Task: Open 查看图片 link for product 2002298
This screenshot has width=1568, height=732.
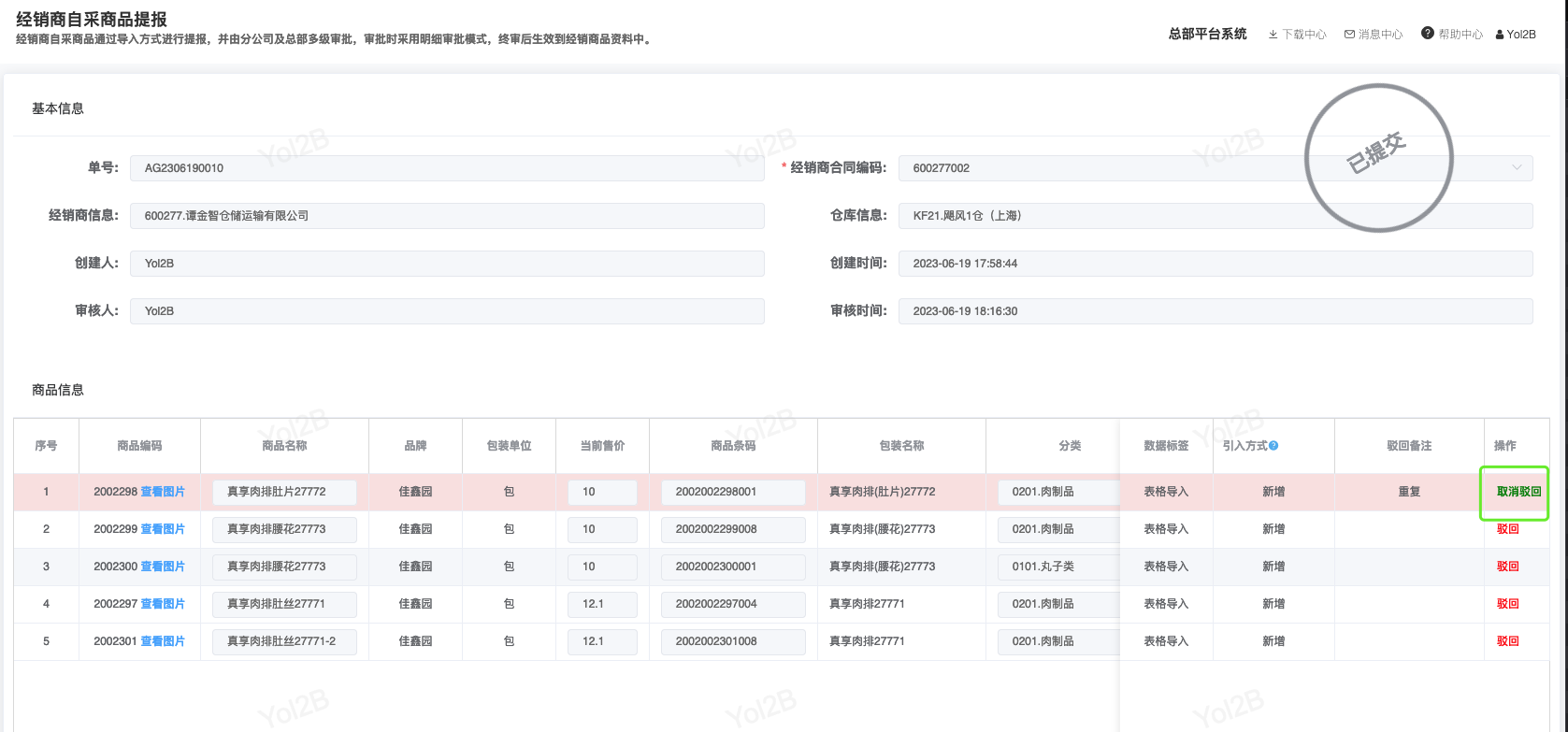Action: pyautogui.click(x=163, y=492)
